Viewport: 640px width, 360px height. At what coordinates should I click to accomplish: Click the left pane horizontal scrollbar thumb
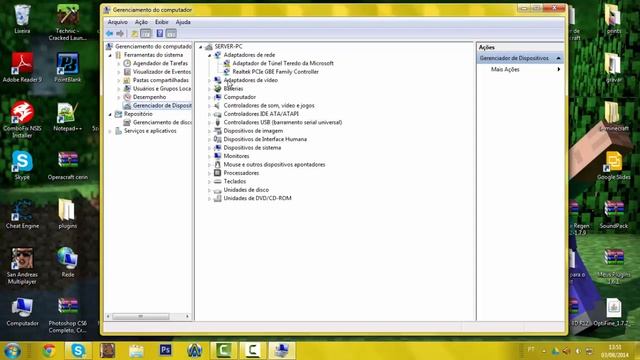point(140,317)
